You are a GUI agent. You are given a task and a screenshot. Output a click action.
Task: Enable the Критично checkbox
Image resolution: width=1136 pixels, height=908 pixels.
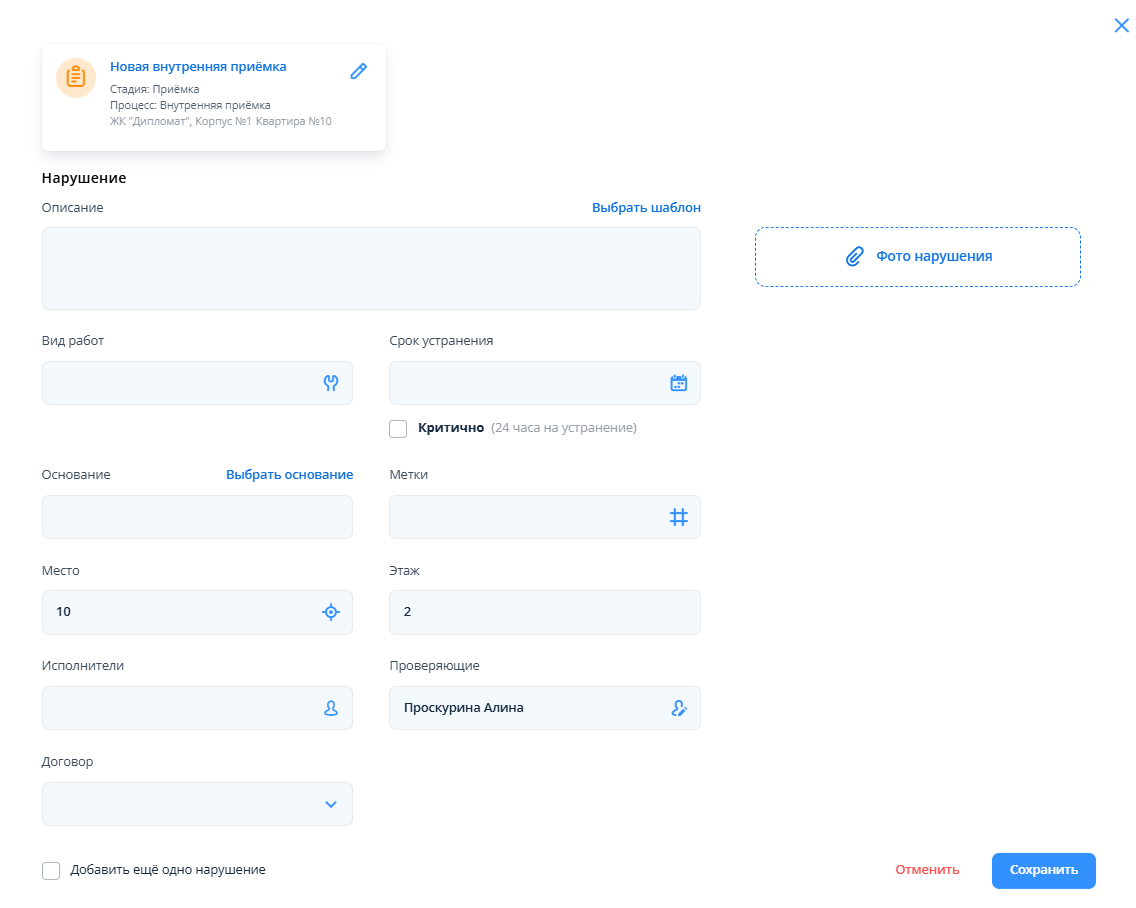click(398, 428)
